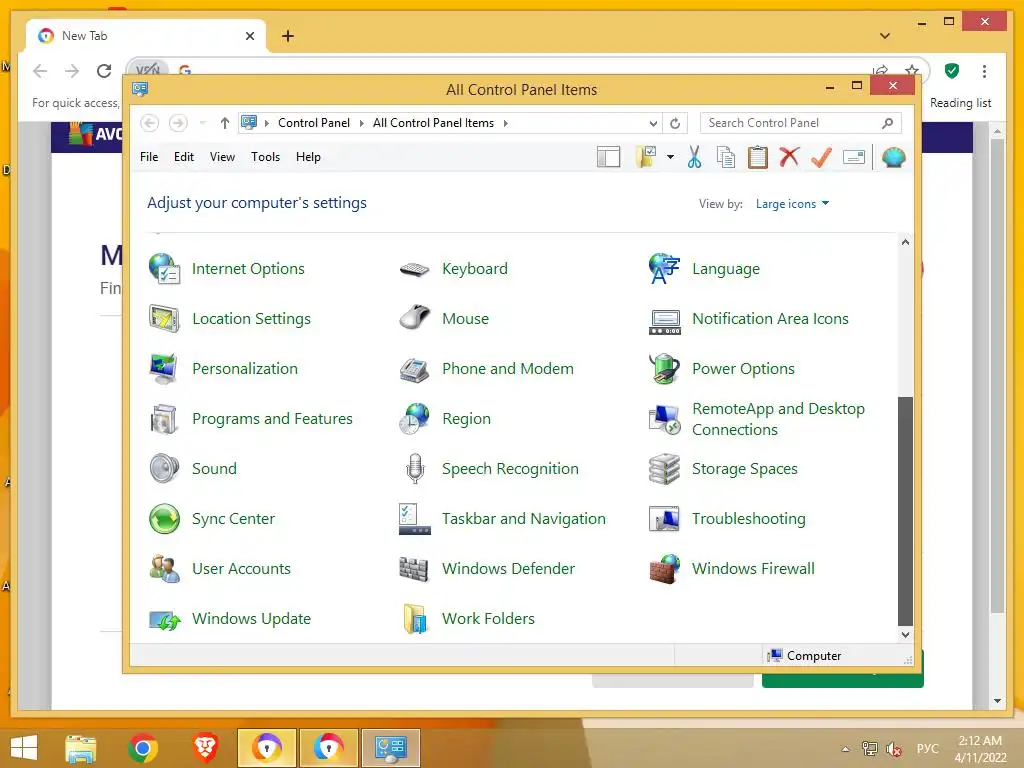
Task: Click Control Panel breadcrumb link
Action: (313, 123)
